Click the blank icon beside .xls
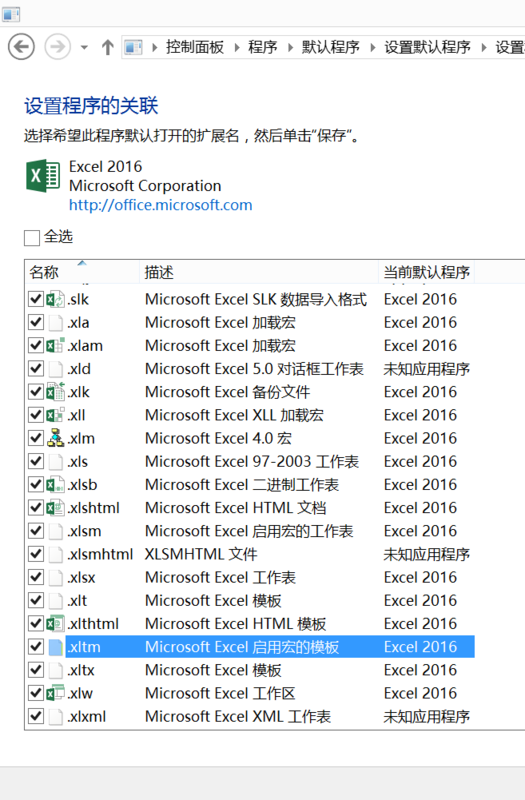This screenshot has height=800, width=525. click(56, 462)
